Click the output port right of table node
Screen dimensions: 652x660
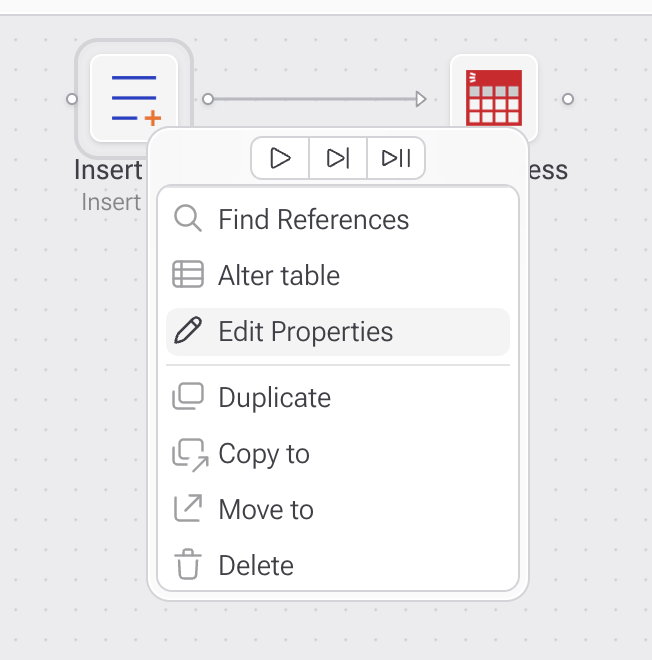[x=568, y=99]
